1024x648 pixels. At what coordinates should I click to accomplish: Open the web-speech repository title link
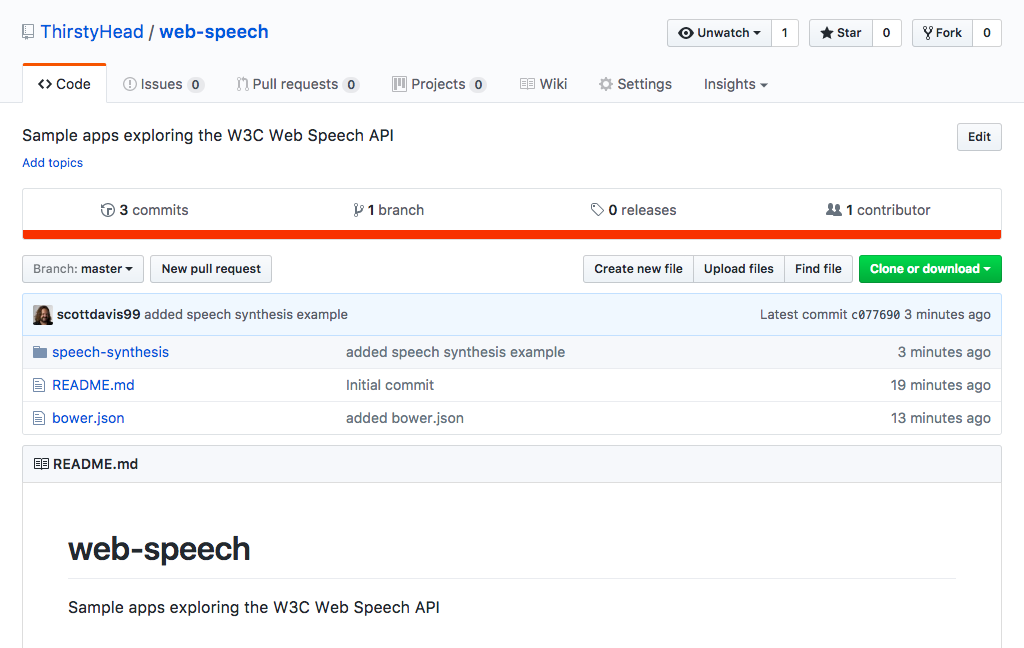coord(214,32)
